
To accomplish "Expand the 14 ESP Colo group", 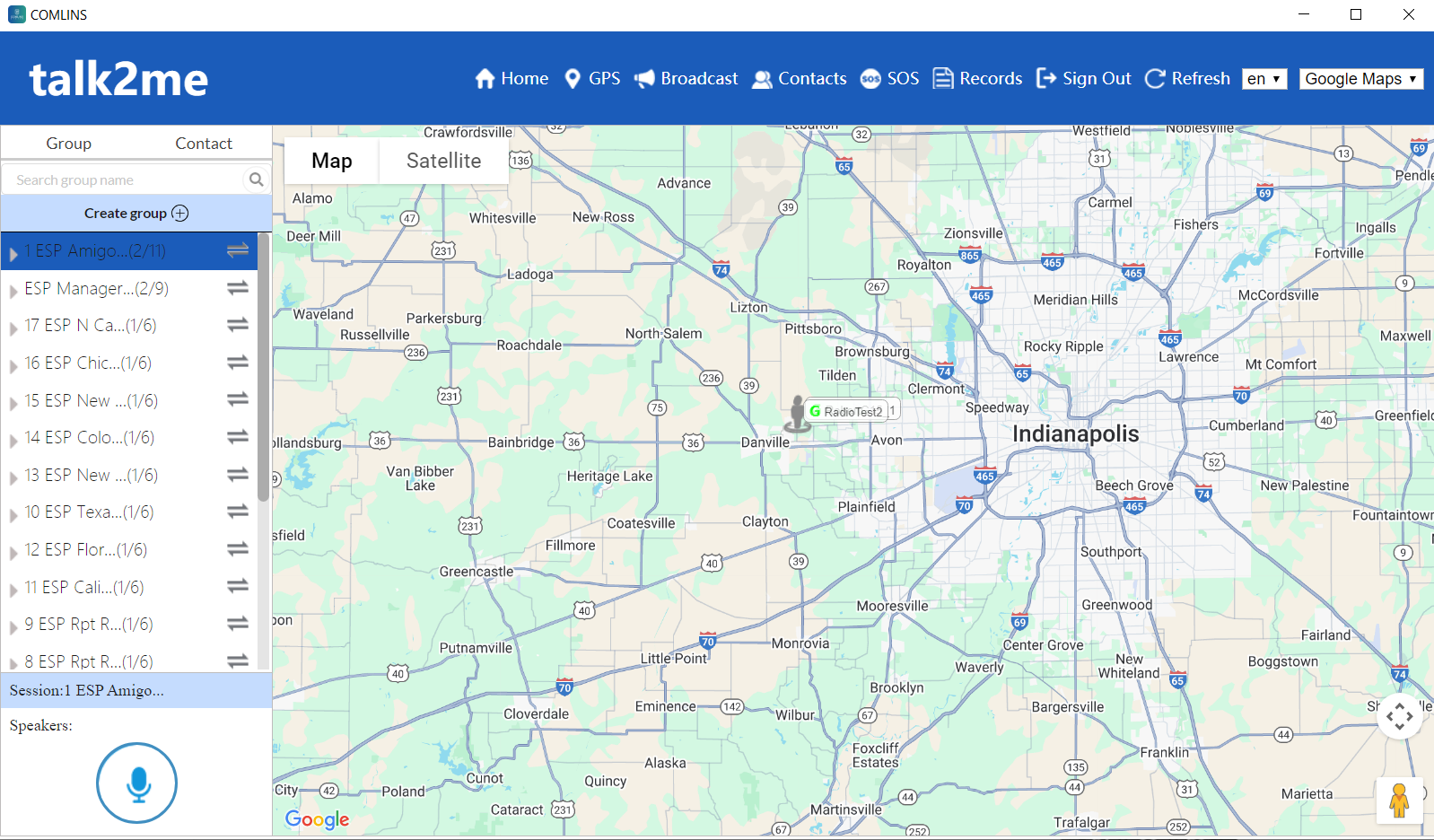I will pyautogui.click(x=13, y=440).
